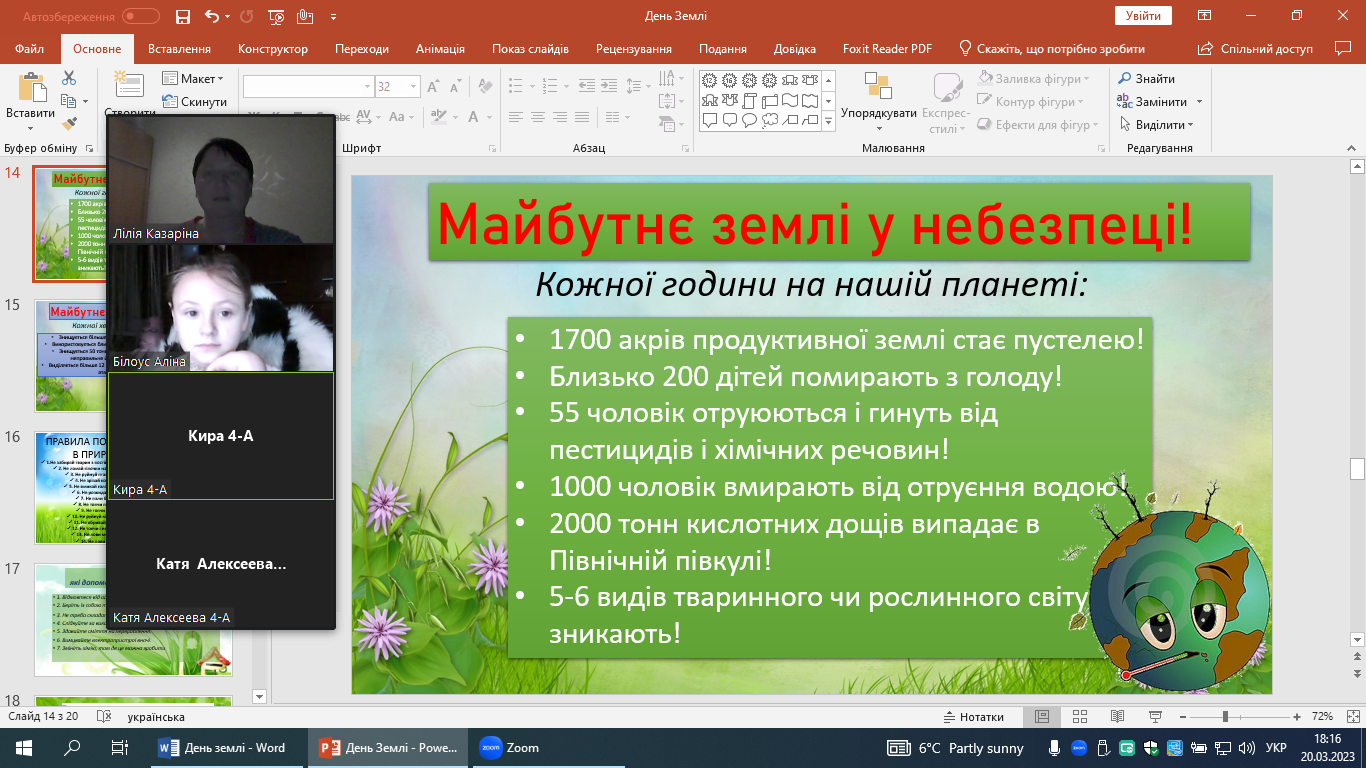
Task: Click the Redo arrow icon
Action: [247, 16]
